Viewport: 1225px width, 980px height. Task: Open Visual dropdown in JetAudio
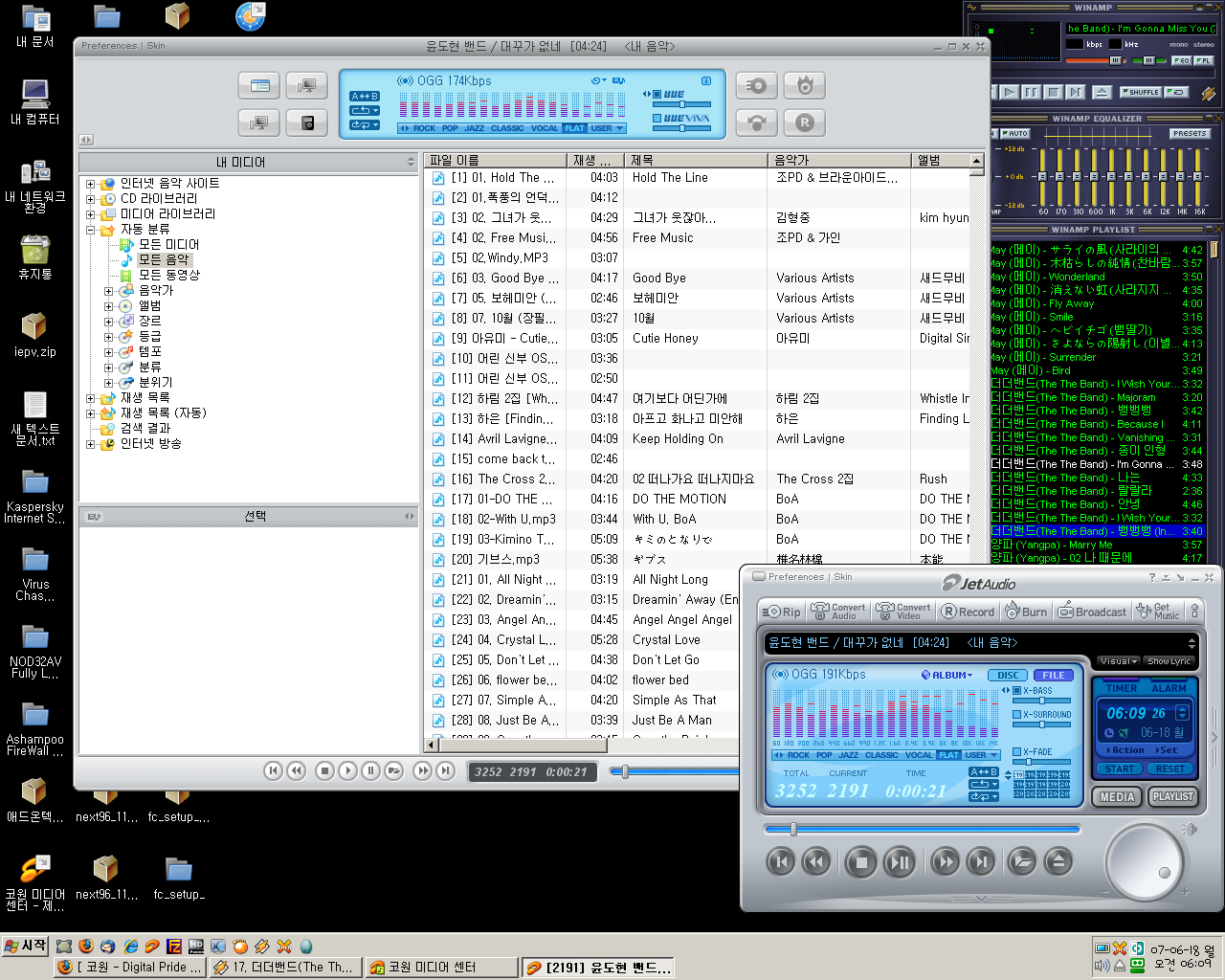[1118, 661]
